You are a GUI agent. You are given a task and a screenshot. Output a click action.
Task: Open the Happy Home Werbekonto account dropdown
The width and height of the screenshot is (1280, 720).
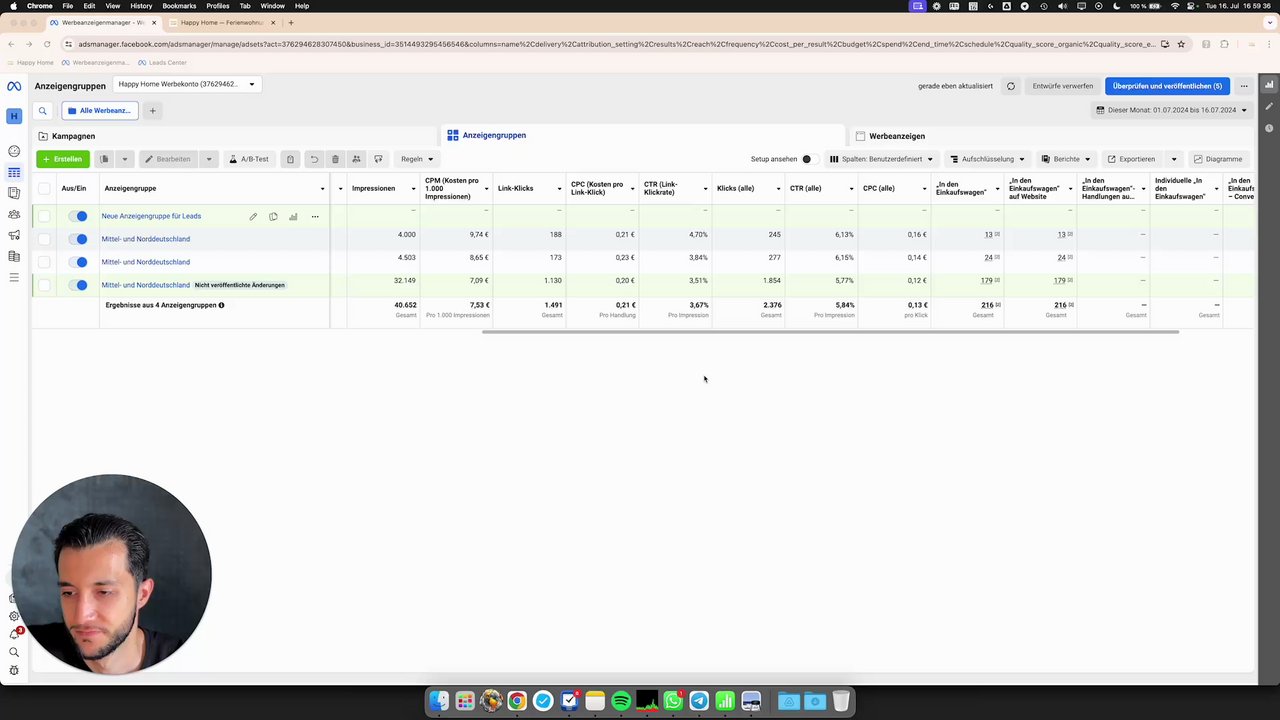(187, 84)
